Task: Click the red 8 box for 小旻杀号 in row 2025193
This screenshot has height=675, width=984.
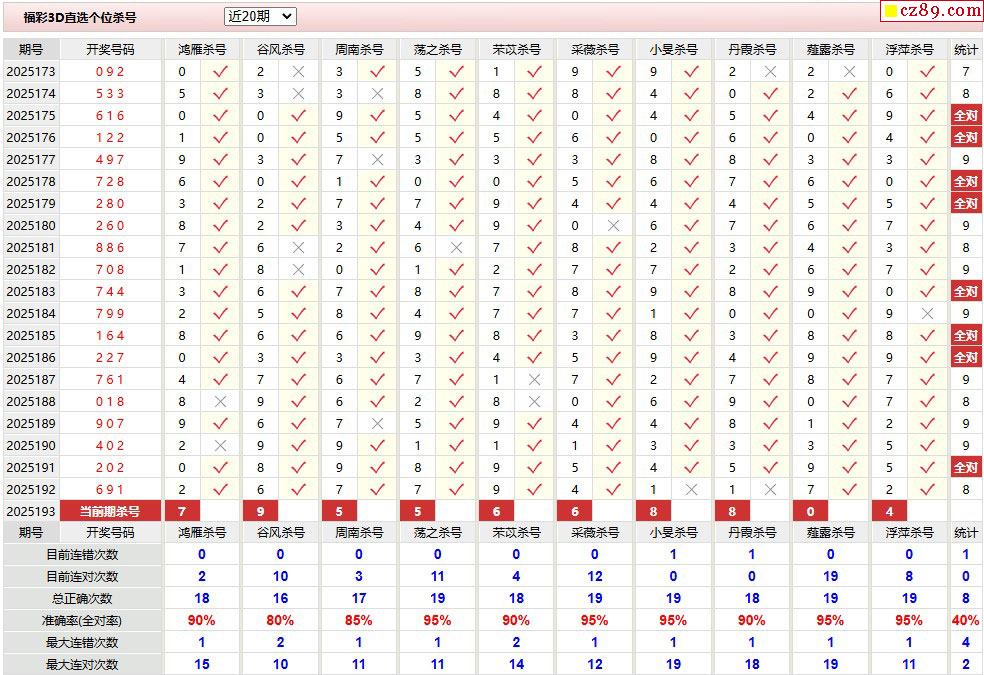Action: tap(653, 511)
